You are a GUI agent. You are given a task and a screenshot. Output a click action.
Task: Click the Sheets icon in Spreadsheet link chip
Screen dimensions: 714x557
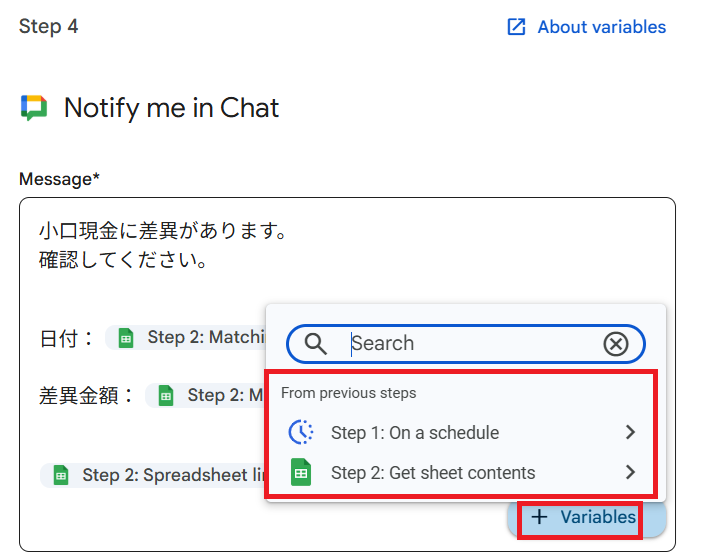coord(61,475)
